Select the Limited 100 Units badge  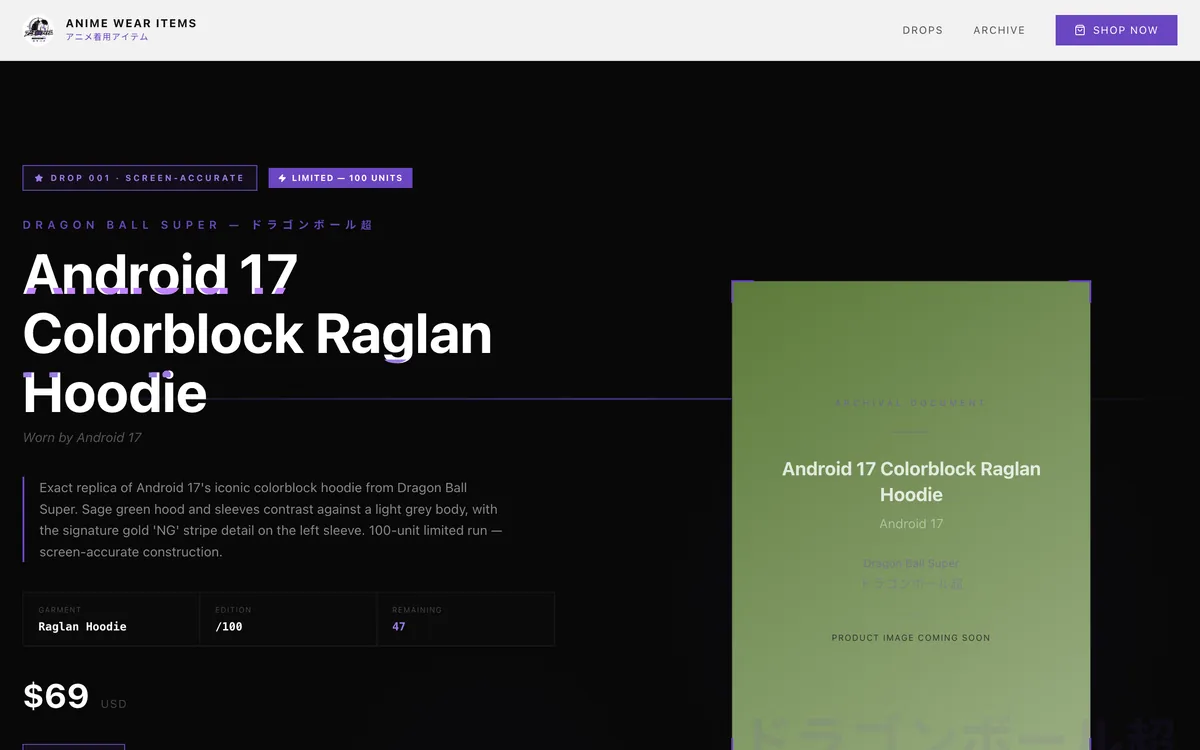[340, 178]
